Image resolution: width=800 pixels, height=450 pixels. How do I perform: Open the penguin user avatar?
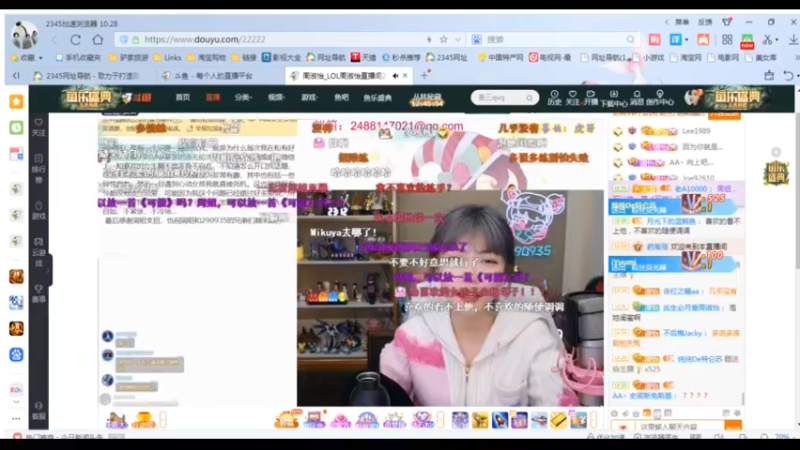[x=24, y=34]
